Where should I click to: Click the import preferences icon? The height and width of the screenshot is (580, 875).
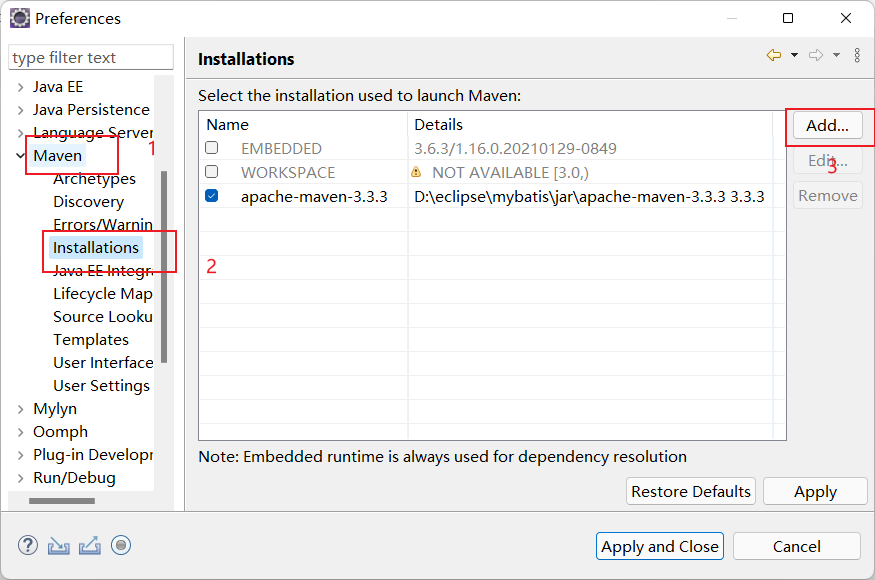coord(59,545)
